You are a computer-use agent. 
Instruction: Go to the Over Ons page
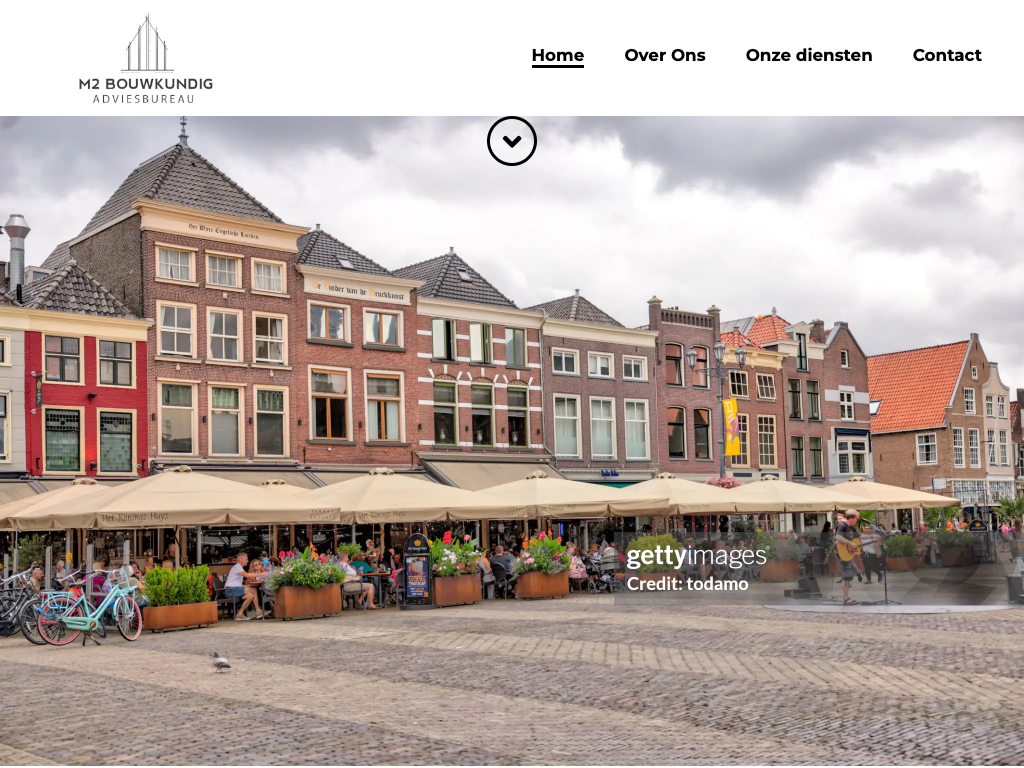tap(665, 55)
